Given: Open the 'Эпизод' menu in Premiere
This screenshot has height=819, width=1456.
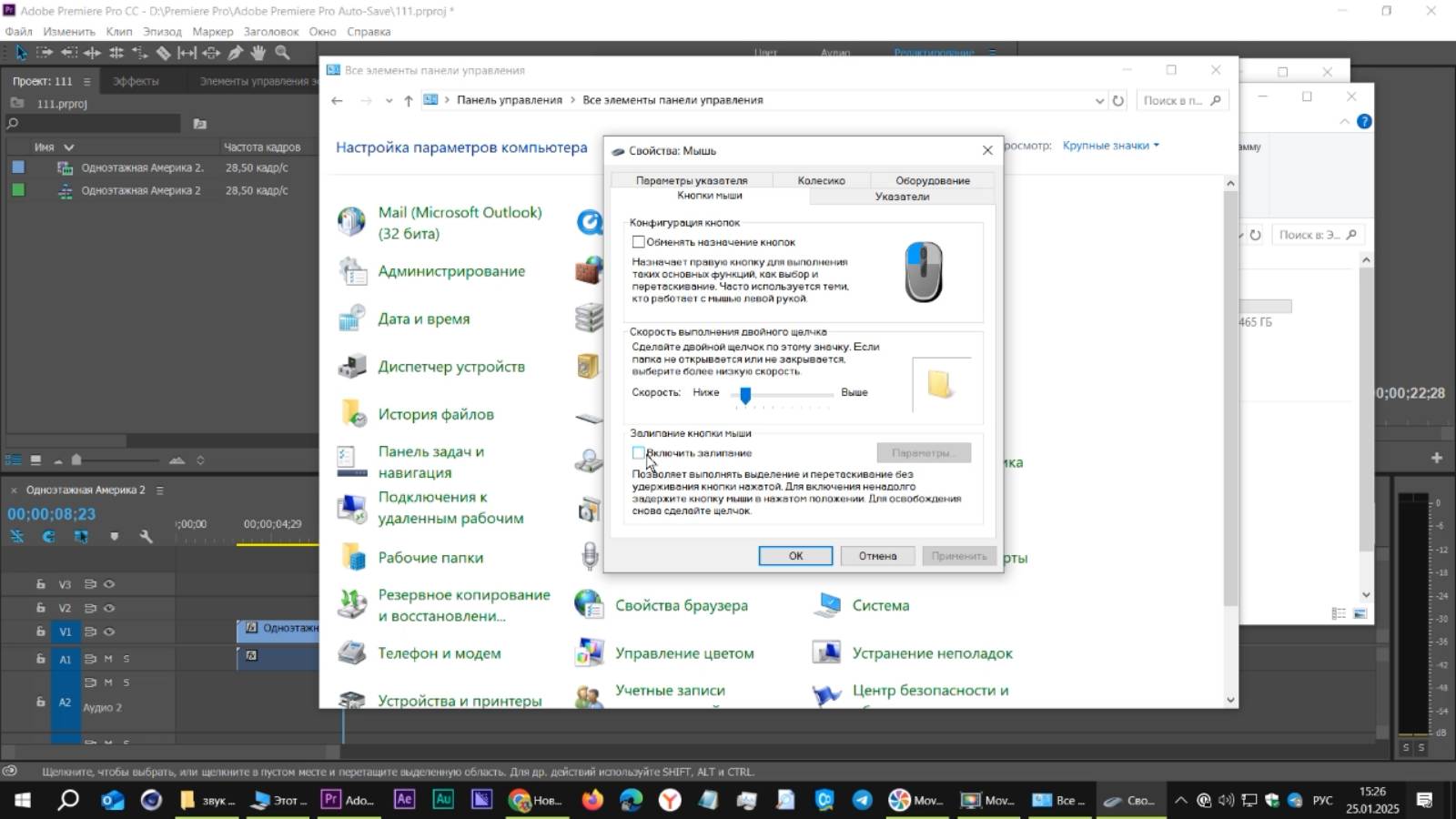Looking at the screenshot, I should (x=162, y=31).
